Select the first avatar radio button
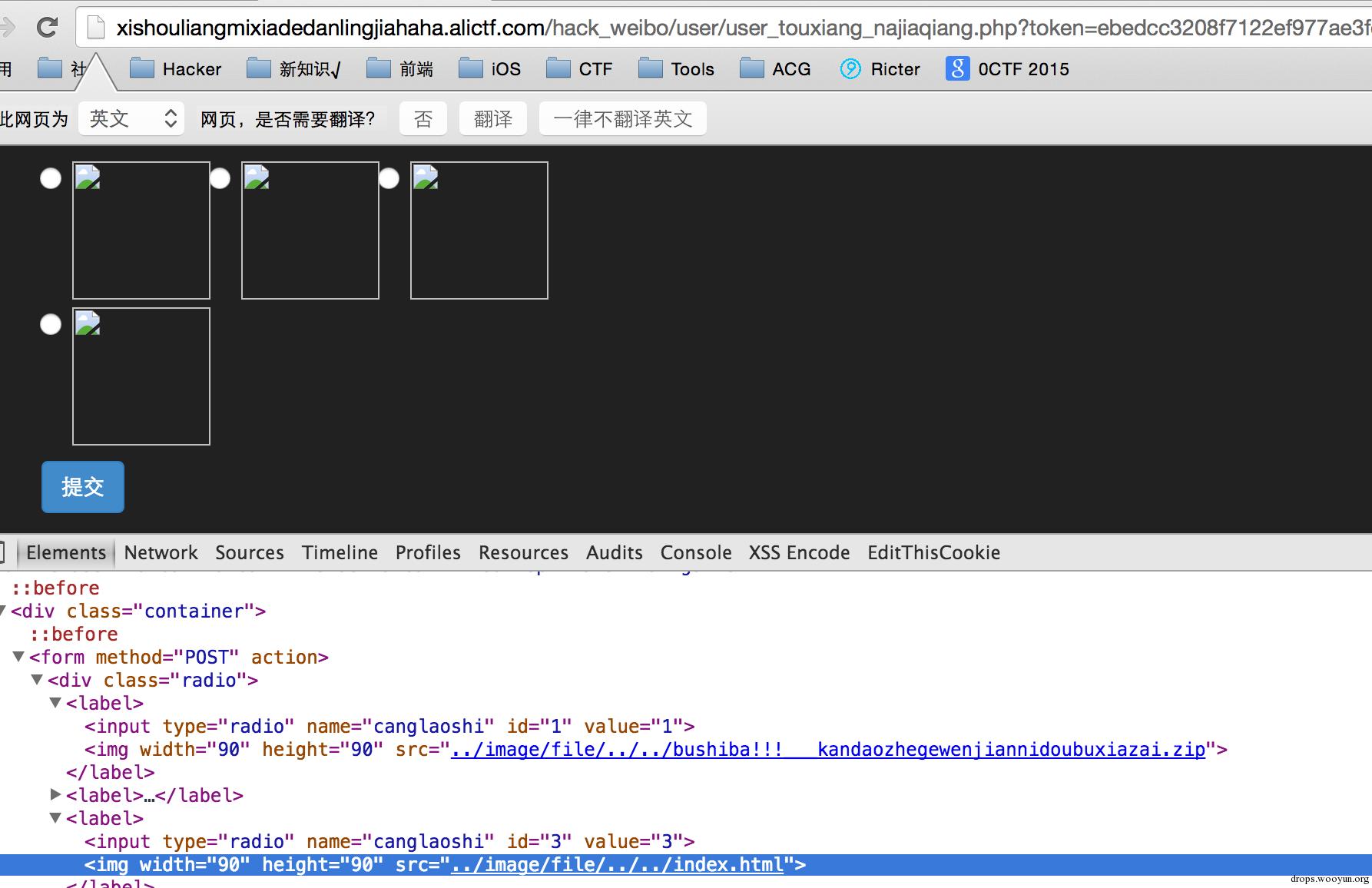 click(x=51, y=178)
